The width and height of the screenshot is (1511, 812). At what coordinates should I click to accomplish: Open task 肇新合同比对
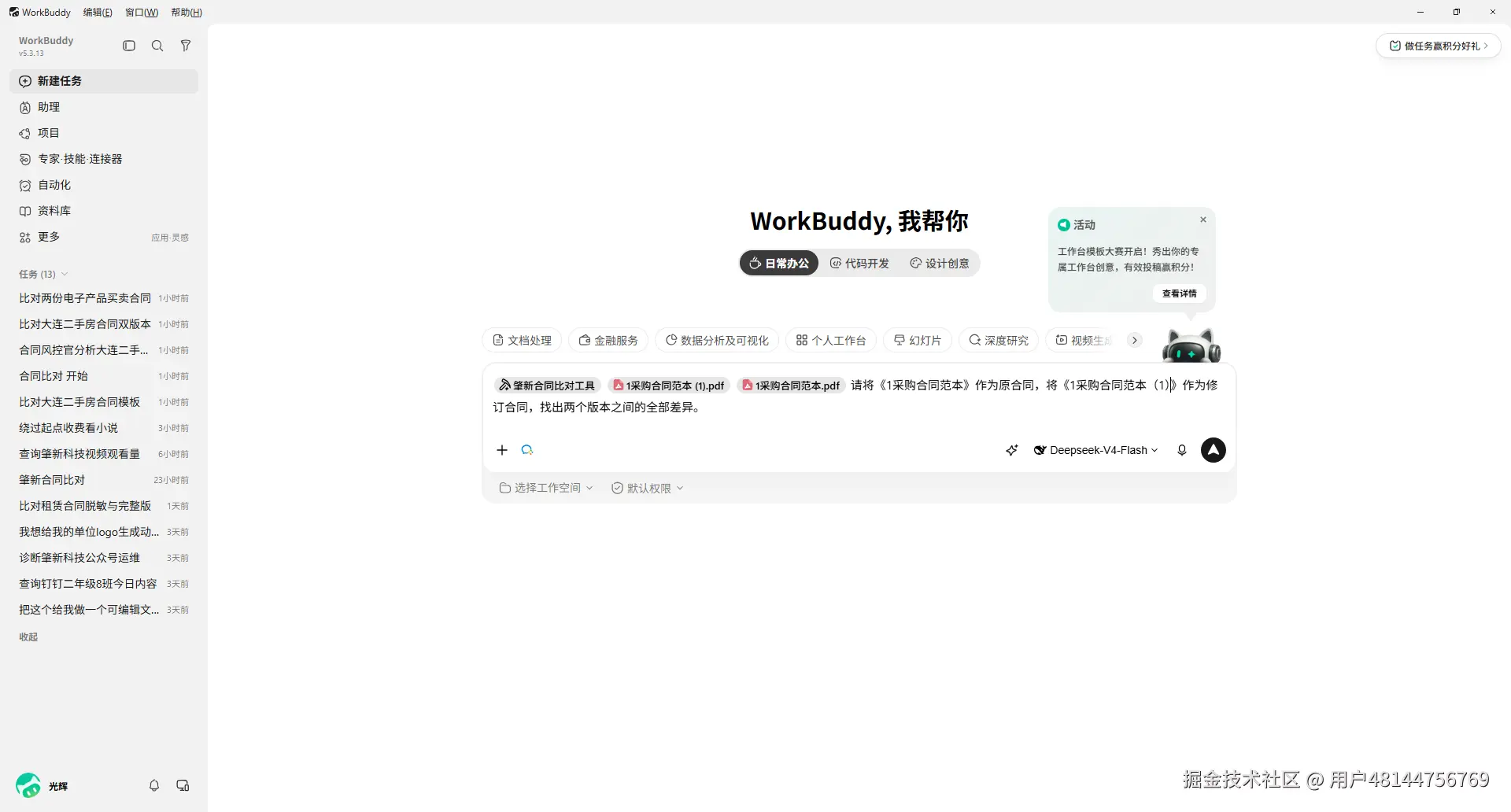[104, 480]
